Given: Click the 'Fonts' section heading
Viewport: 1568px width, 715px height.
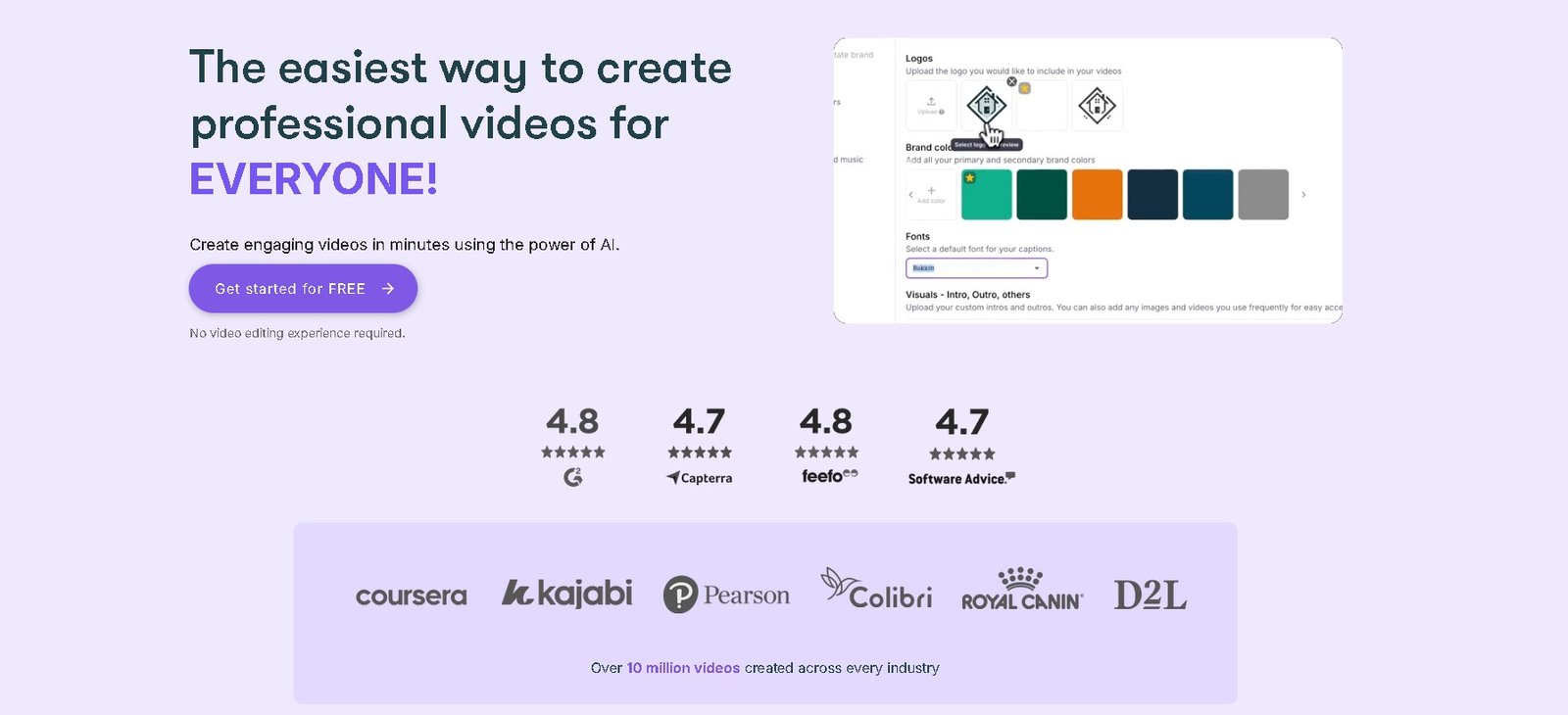Looking at the screenshot, I should [x=918, y=237].
